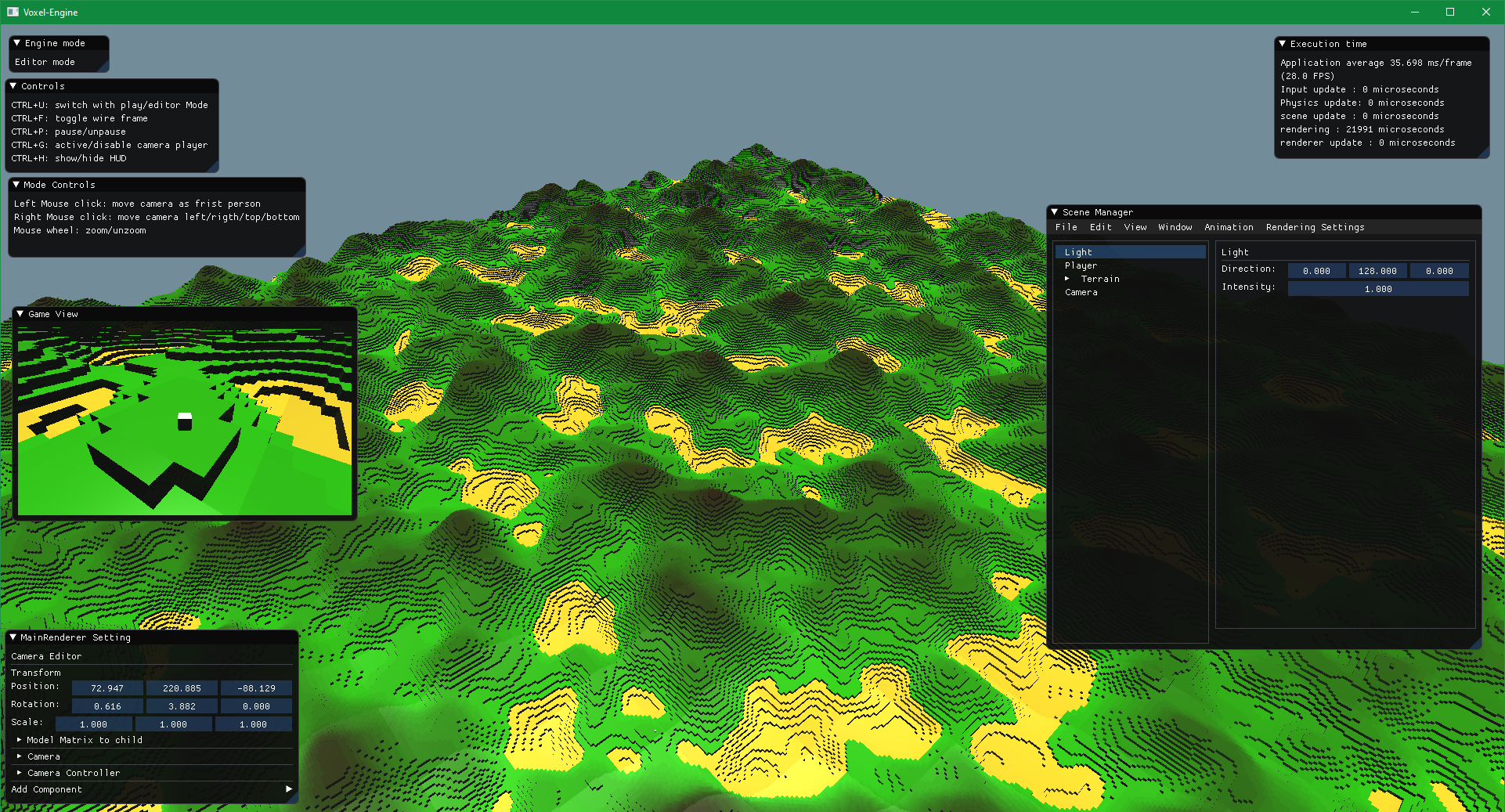This screenshot has height=812, width=1505.
Task: Select the Player item in scene list
Action: tap(1081, 265)
